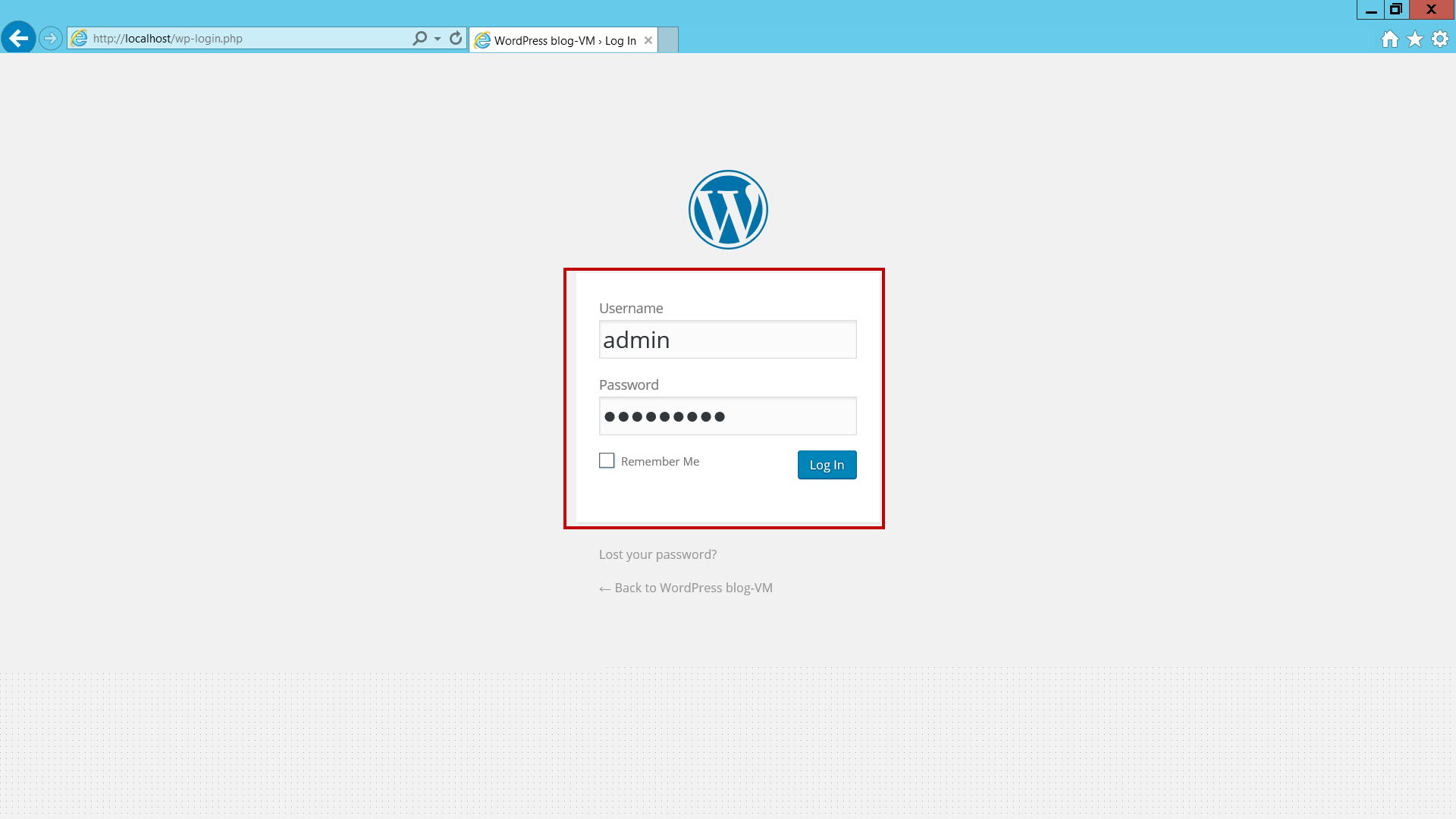Click the browser Forward arrow button

51,38
